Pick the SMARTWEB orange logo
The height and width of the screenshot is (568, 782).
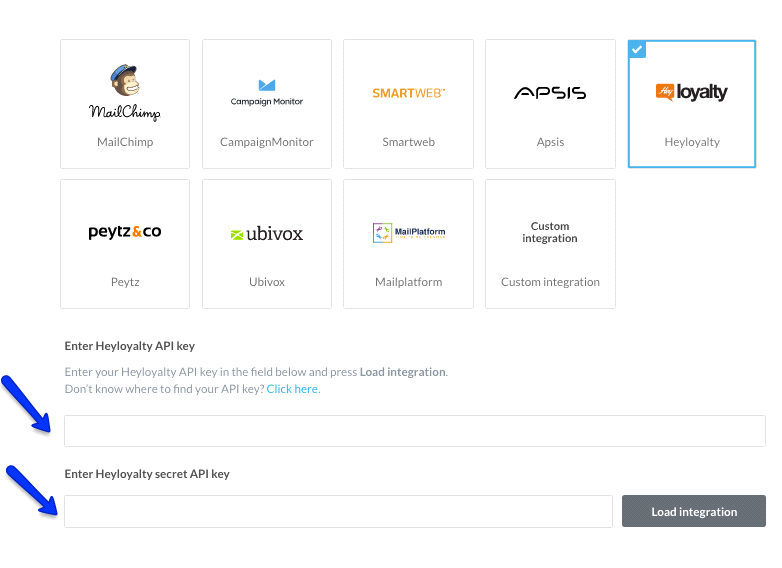tap(408, 93)
